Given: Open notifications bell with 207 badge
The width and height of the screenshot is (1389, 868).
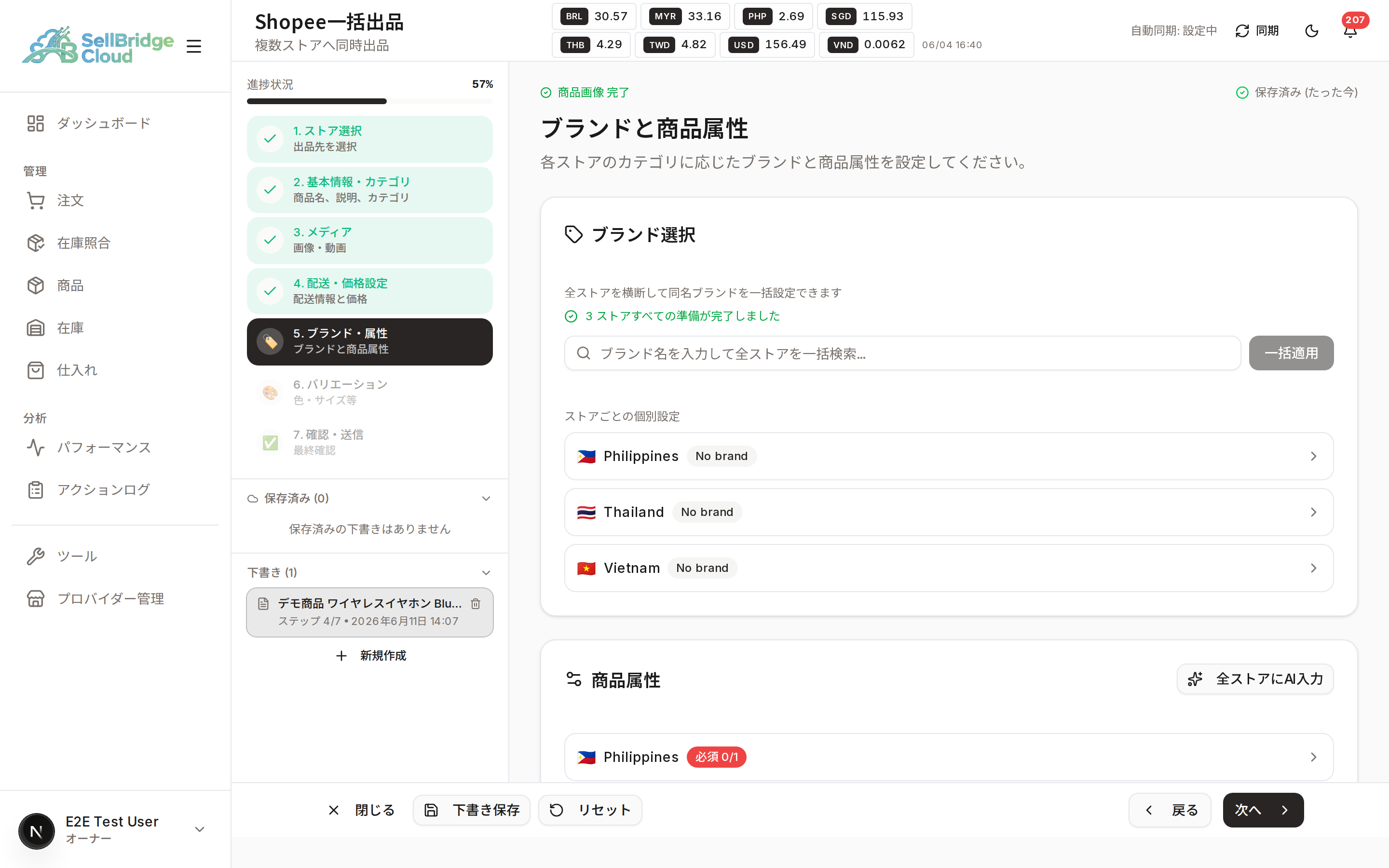Looking at the screenshot, I should 1350,30.
